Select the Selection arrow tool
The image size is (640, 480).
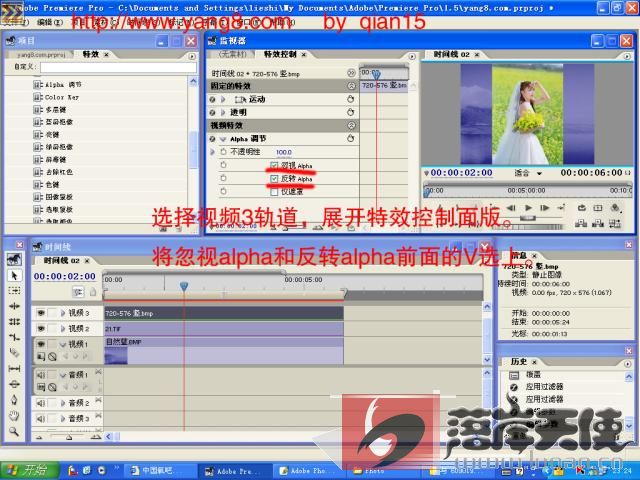pos(14,276)
